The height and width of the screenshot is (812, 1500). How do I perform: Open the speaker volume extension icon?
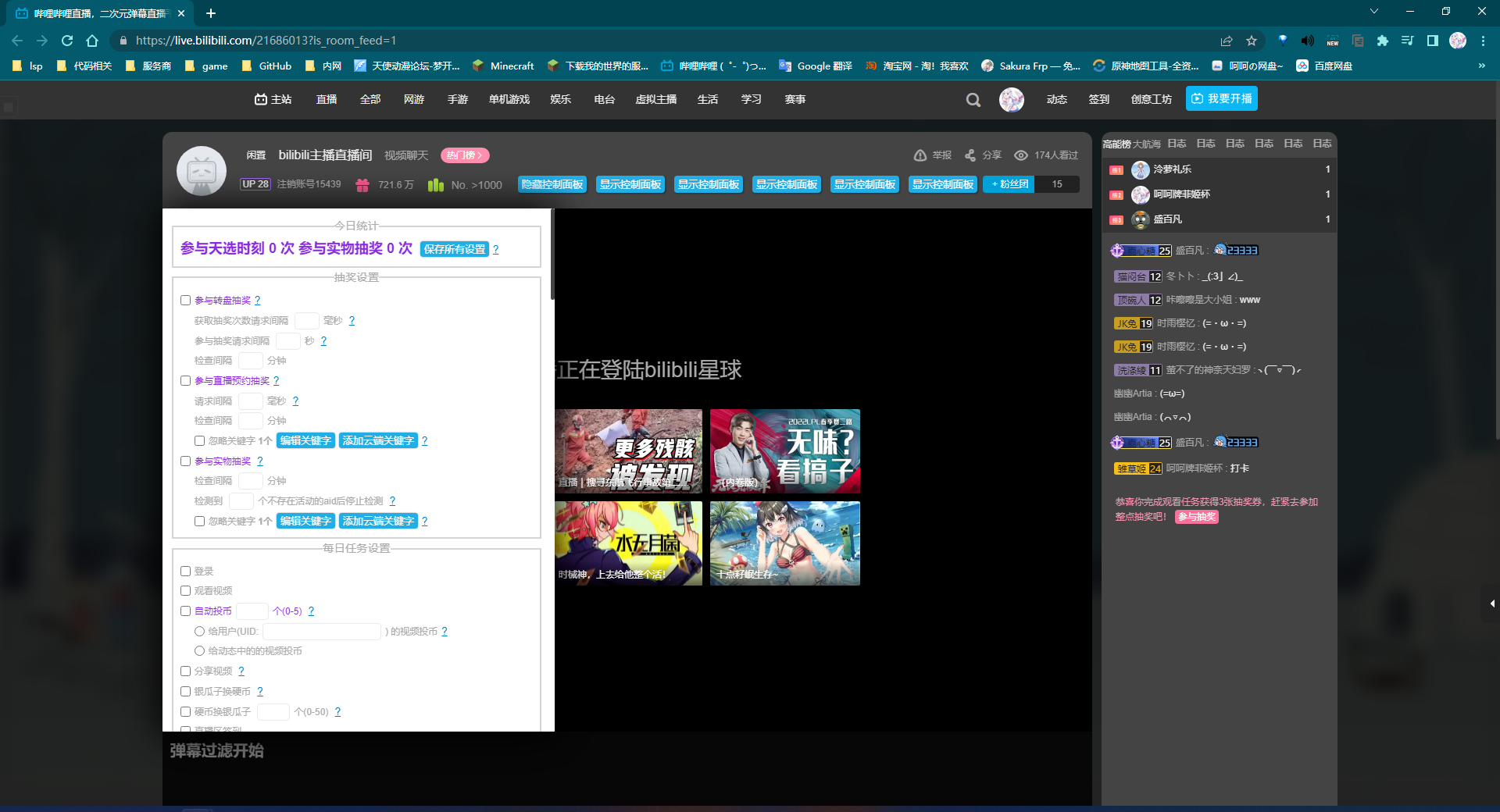point(1308,41)
